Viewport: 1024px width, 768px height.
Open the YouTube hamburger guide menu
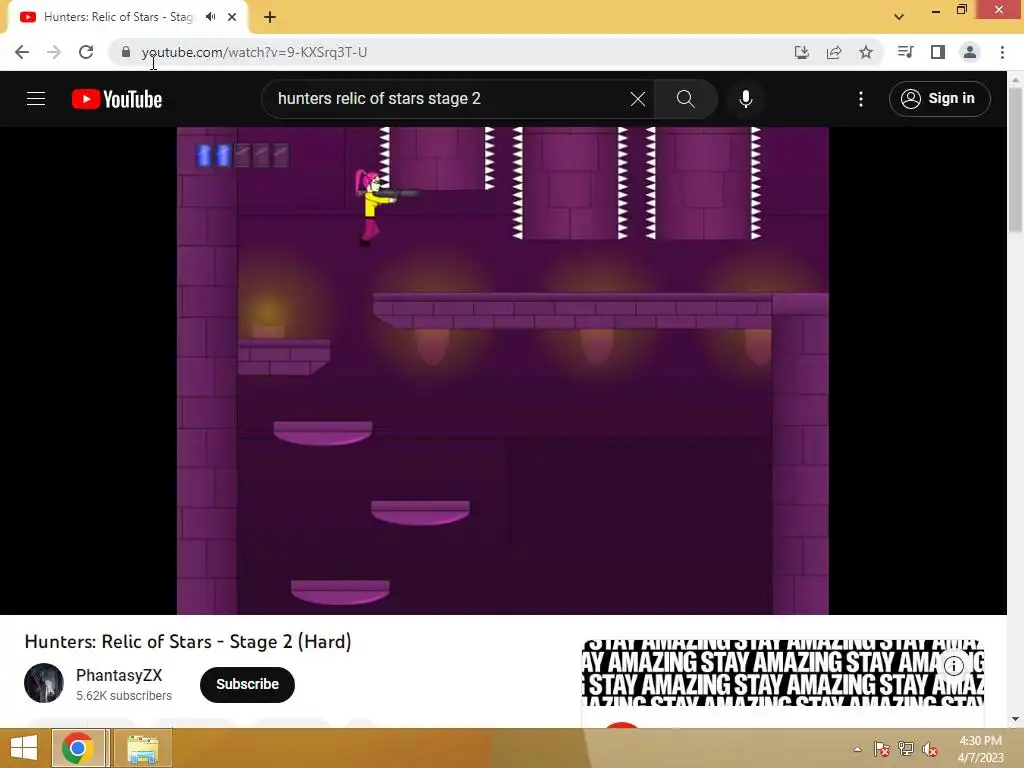36,99
